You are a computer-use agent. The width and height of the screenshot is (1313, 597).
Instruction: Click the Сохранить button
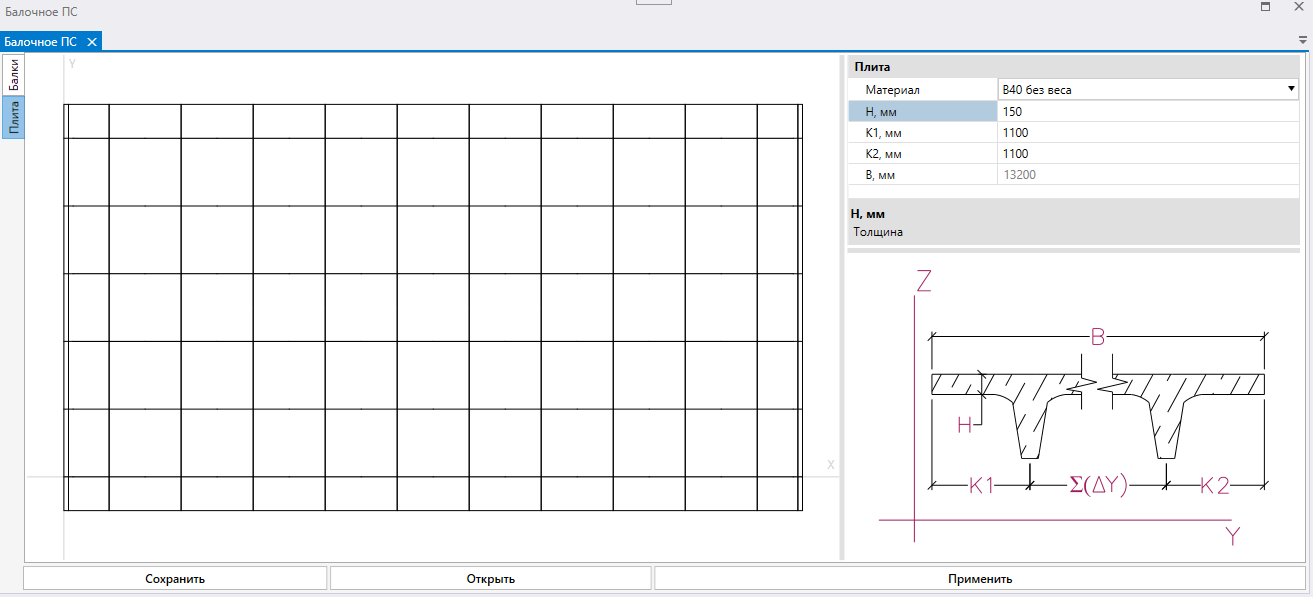175,578
